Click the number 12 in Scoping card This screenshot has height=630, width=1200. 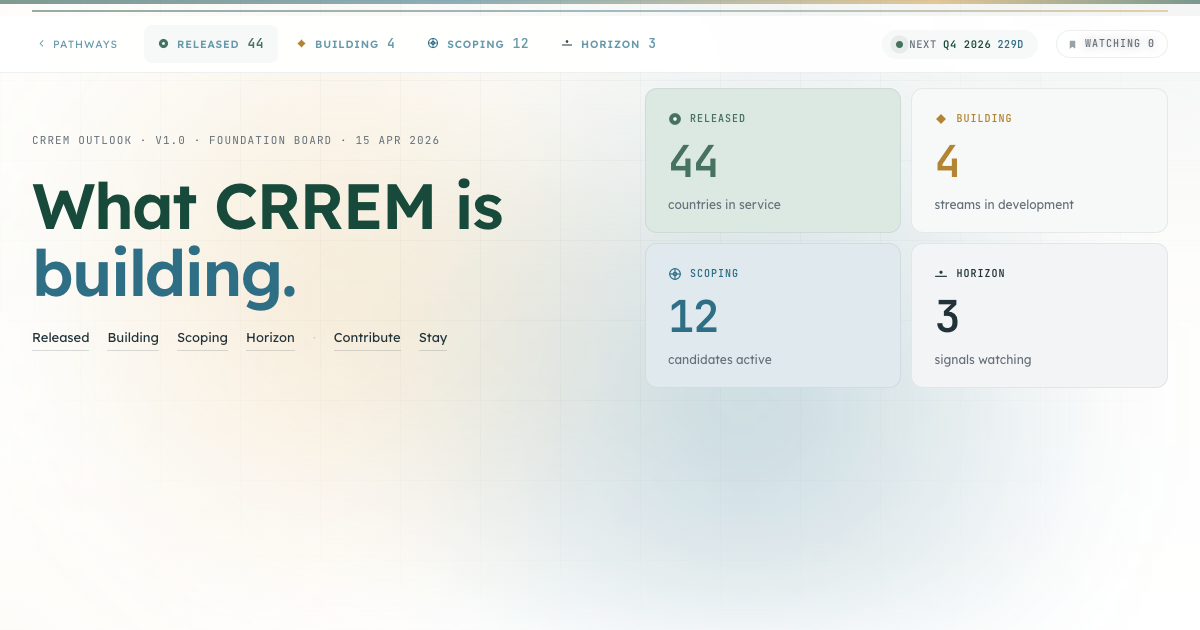[693, 317]
